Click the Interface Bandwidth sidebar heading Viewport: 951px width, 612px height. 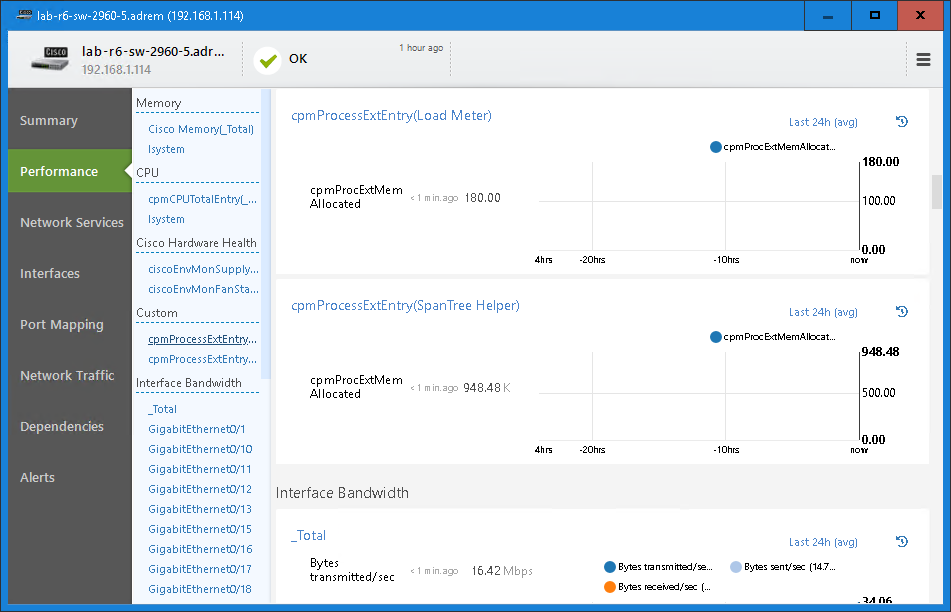point(189,383)
